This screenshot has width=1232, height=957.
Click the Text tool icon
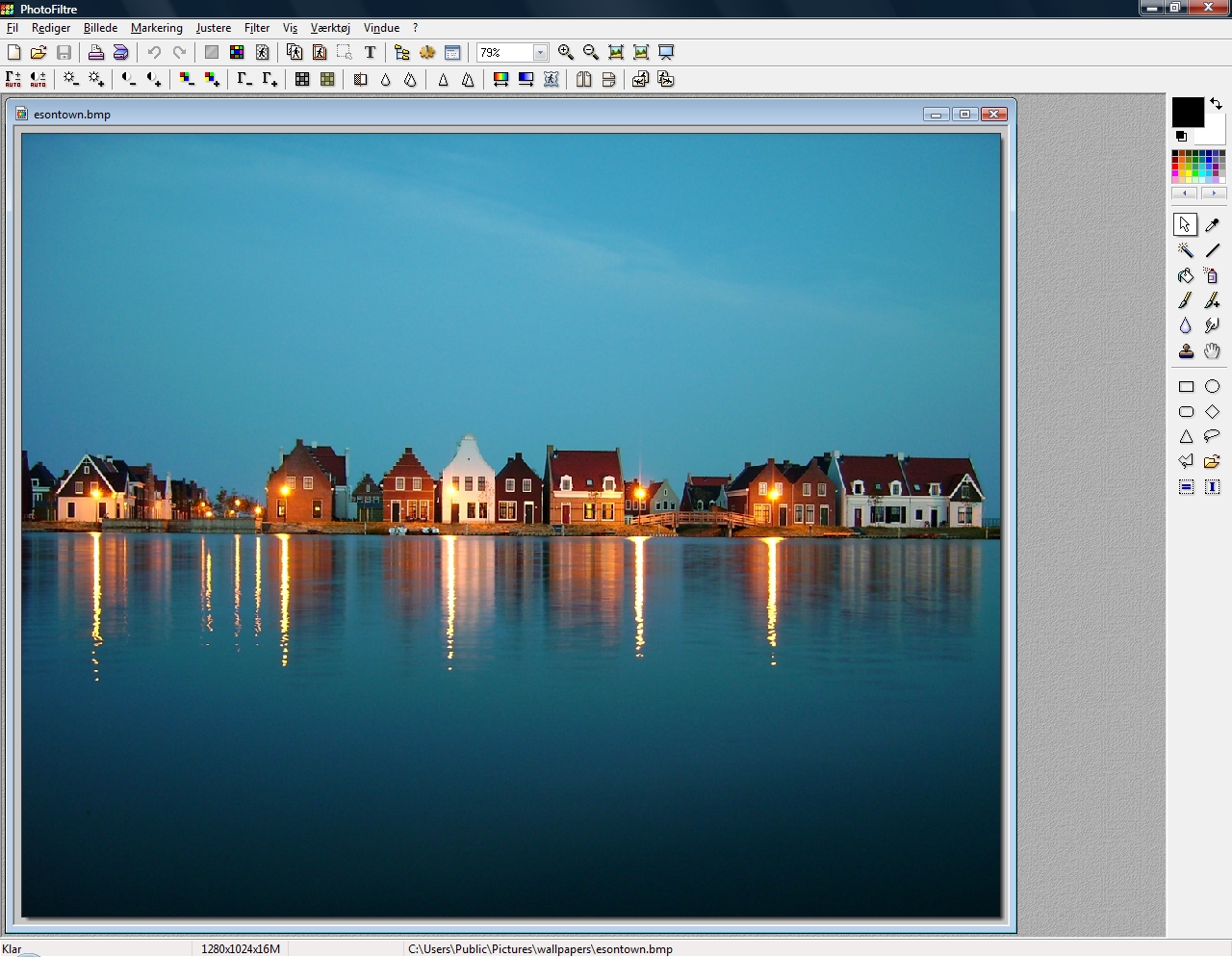tap(370, 53)
